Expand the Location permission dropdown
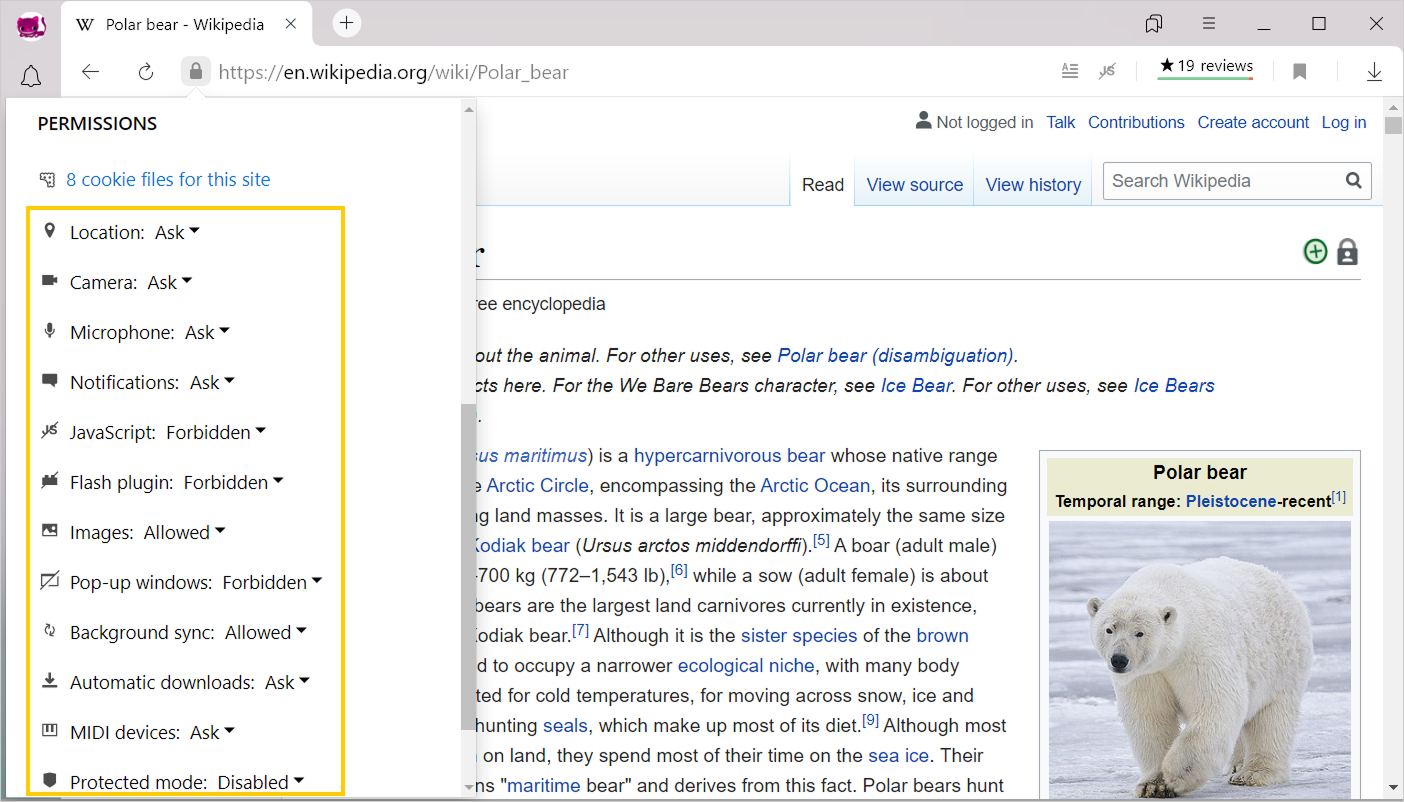Viewport: 1404px width, 802px height. pyautogui.click(x=178, y=232)
